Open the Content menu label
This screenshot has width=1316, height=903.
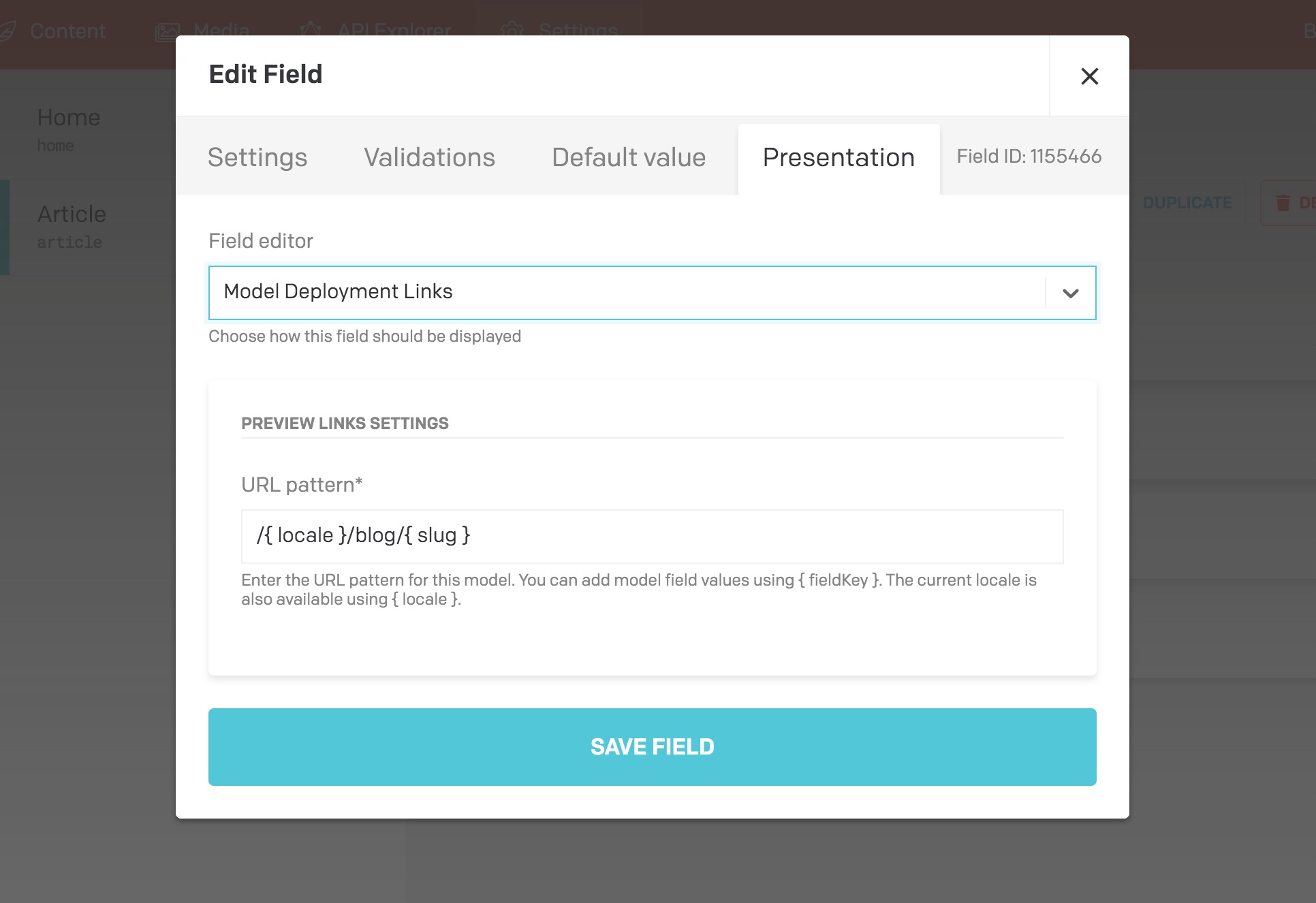point(68,31)
